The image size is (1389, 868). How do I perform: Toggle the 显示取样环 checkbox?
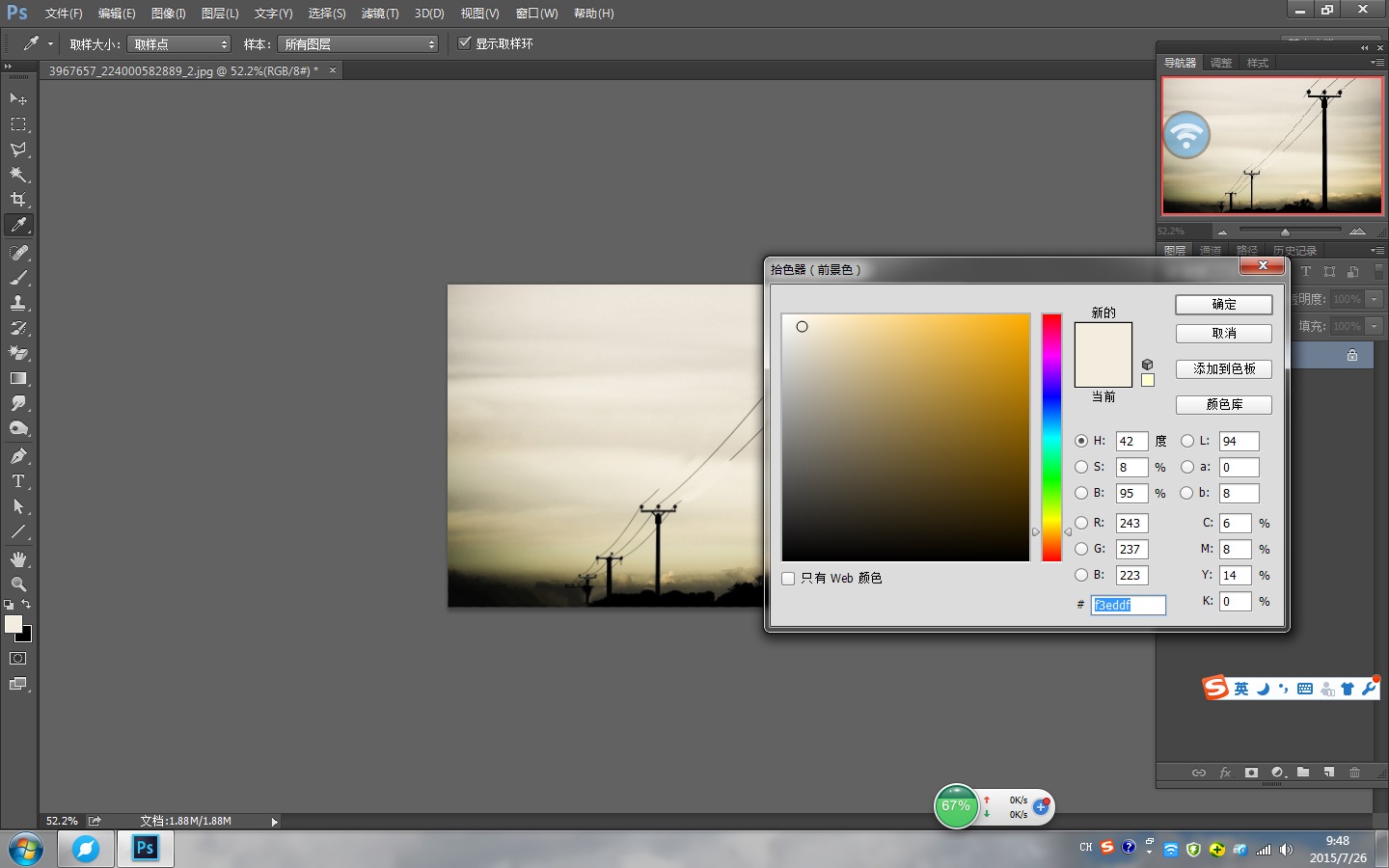click(x=465, y=43)
